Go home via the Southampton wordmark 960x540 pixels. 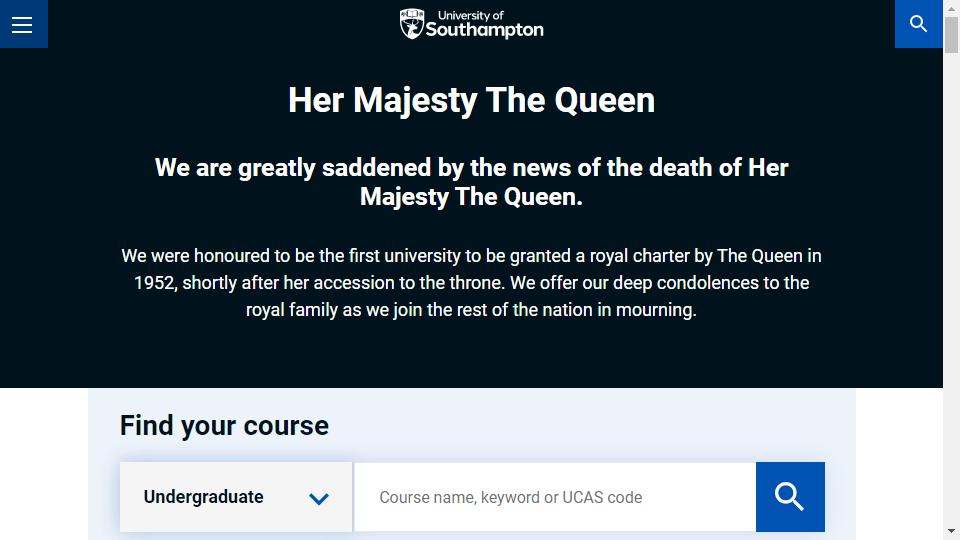pos(484,29)
